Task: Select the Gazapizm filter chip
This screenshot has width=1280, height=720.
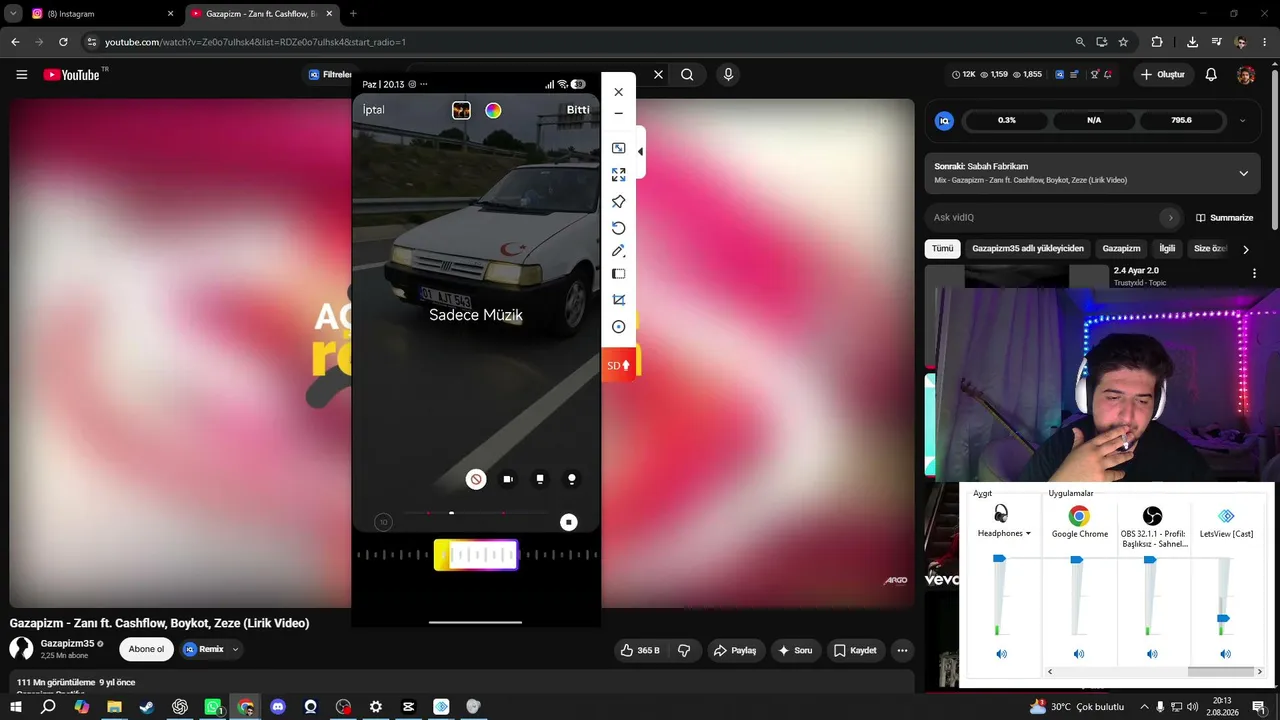Action: tap(1121, 249)
